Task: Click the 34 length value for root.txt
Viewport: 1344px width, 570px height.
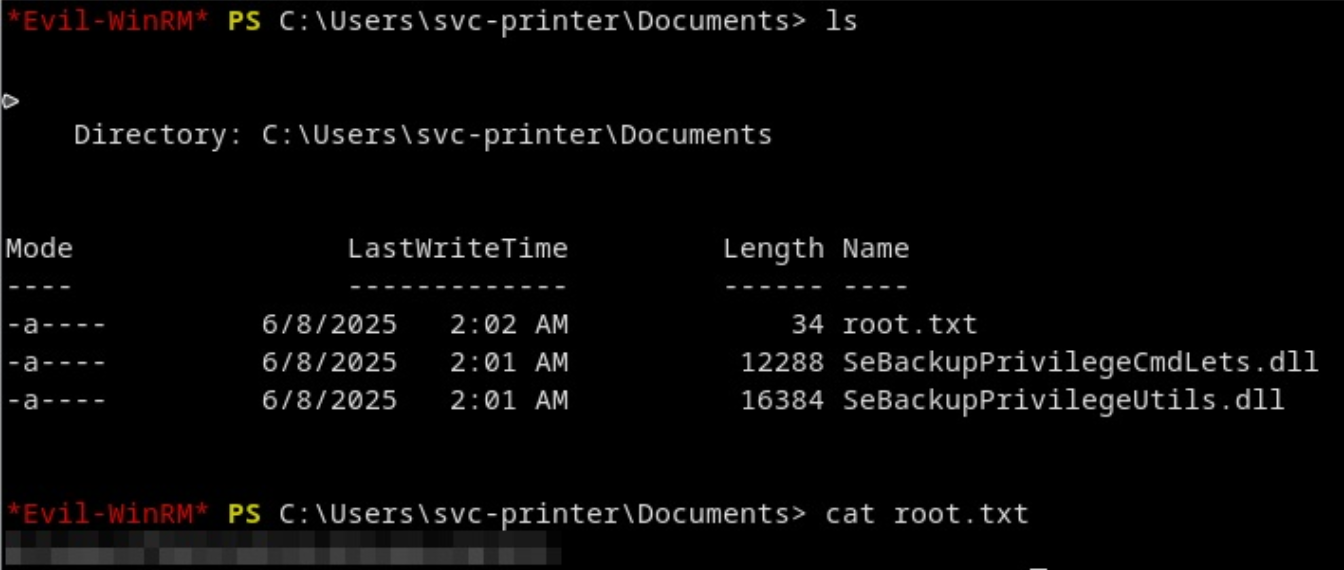Action: (808, 324)
